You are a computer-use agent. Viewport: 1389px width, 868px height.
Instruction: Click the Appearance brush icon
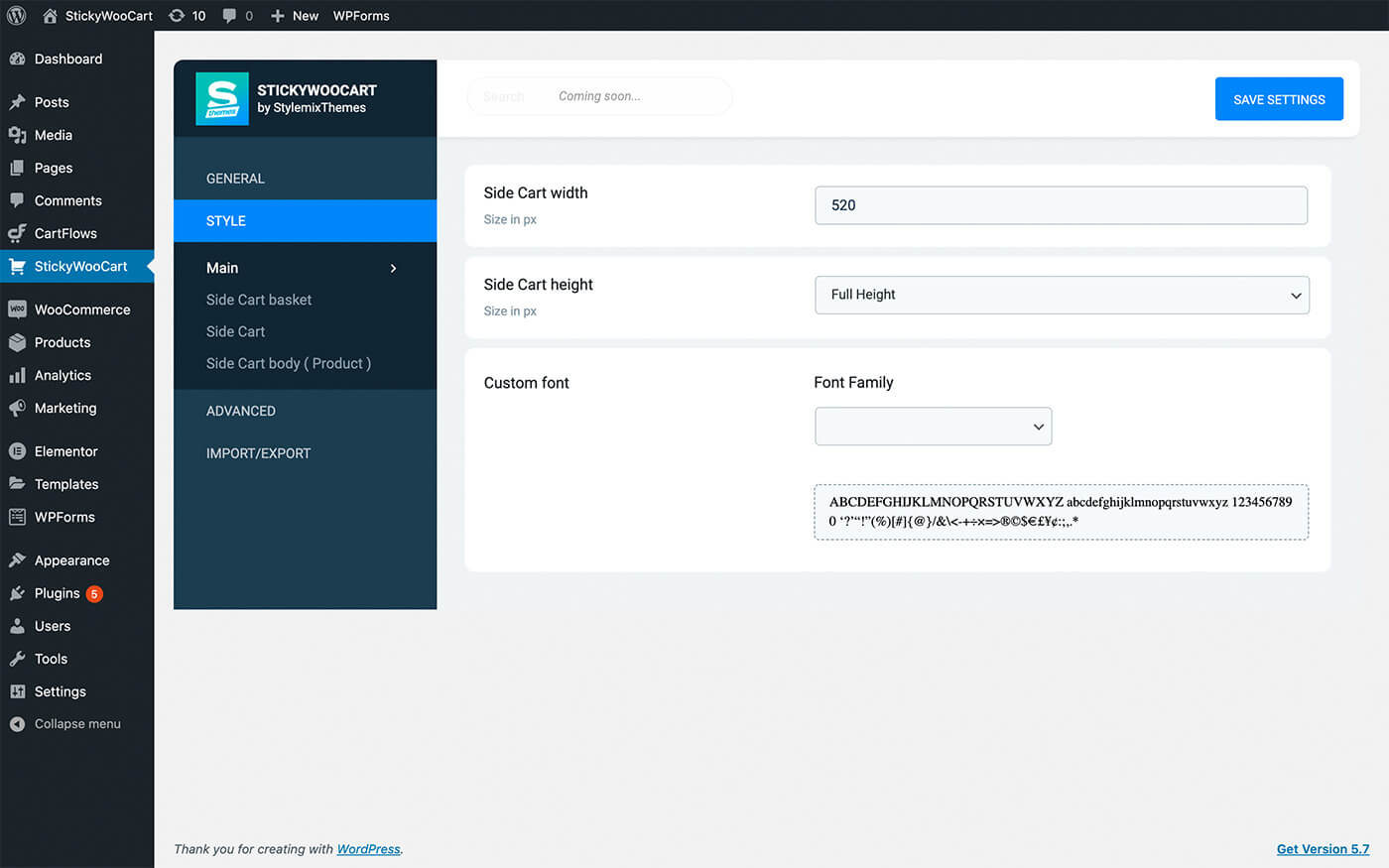[17, 560]
